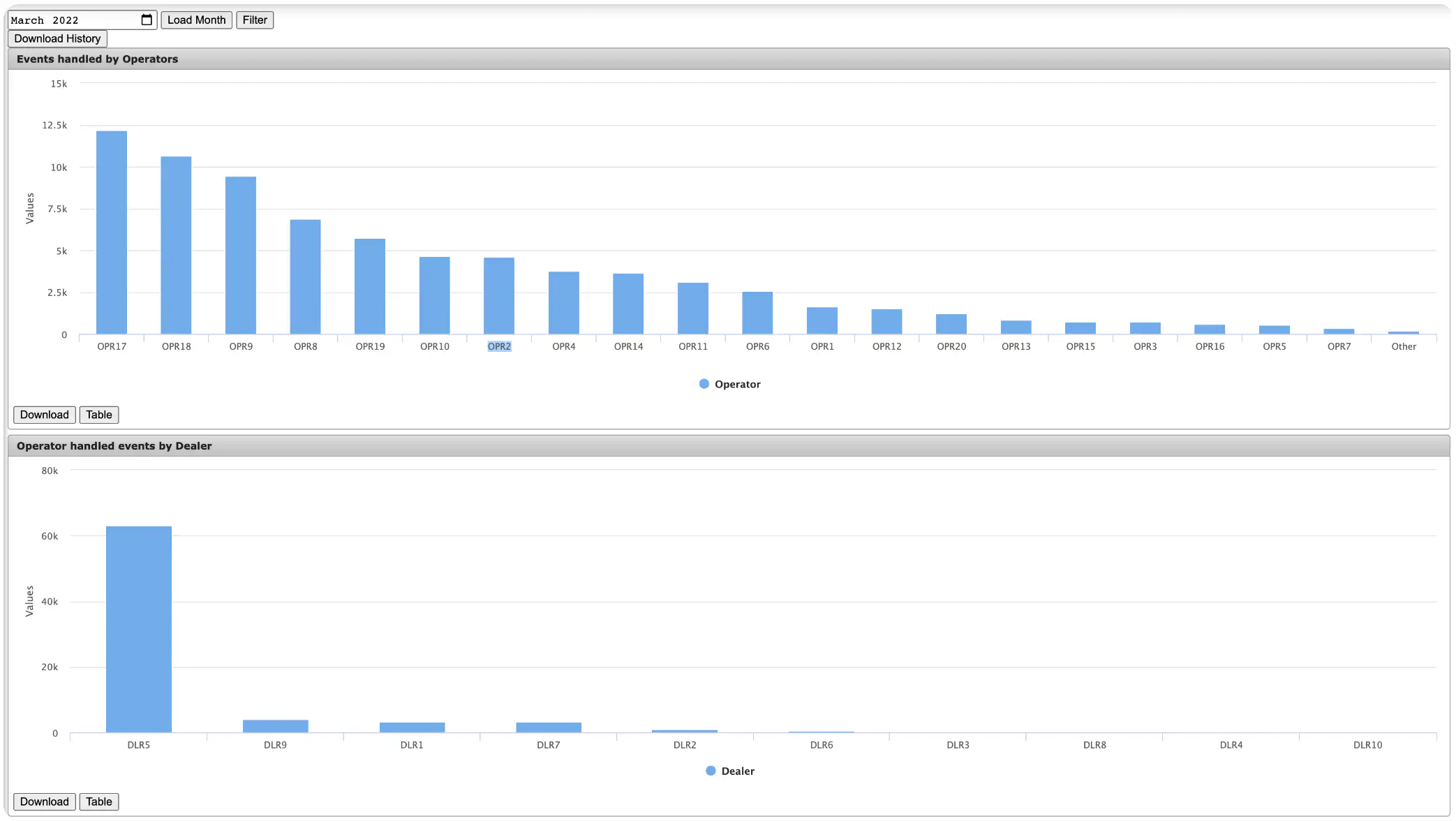Select the OPR18 bar

click(176, 245)
